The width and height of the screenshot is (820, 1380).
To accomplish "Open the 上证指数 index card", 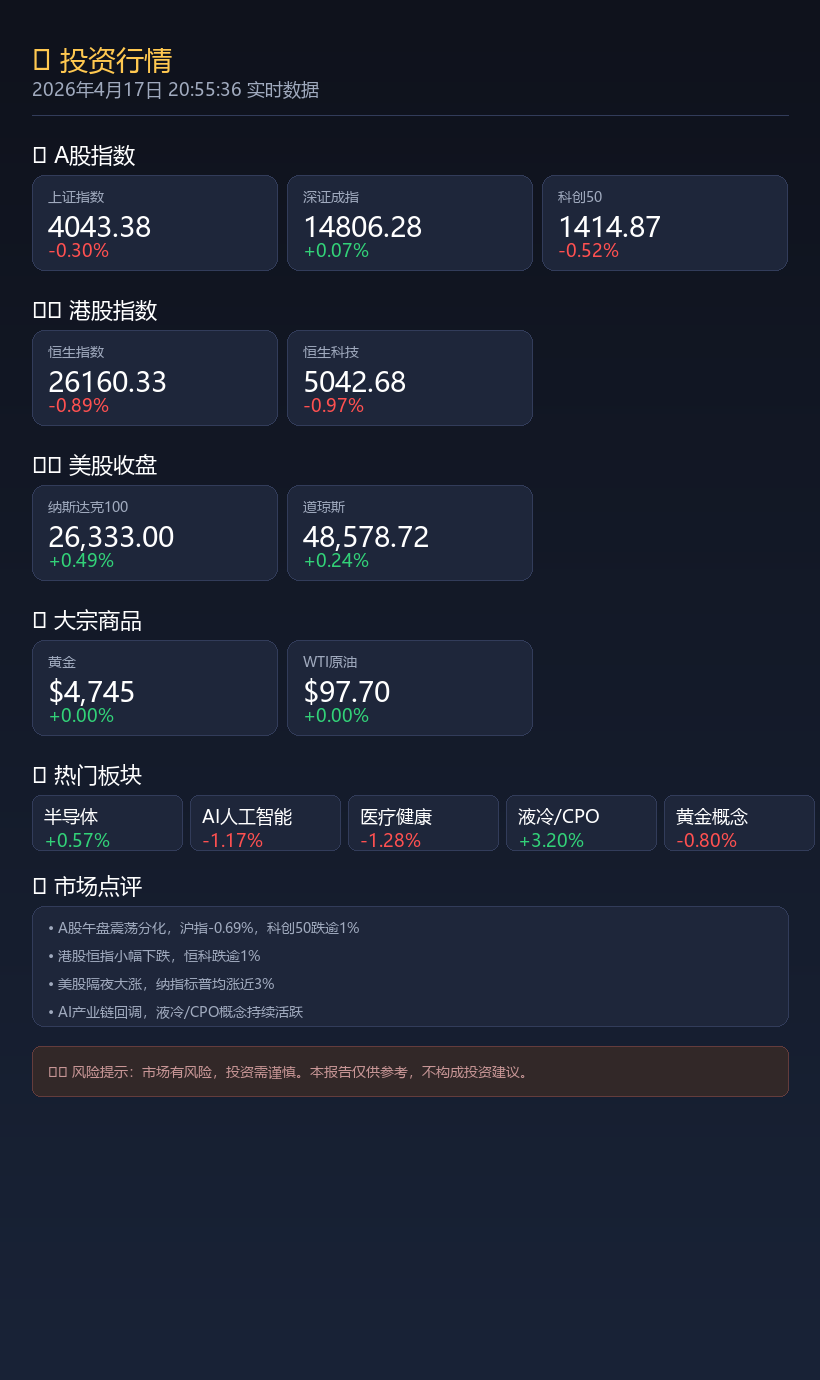I will click(x=155, y=223).
